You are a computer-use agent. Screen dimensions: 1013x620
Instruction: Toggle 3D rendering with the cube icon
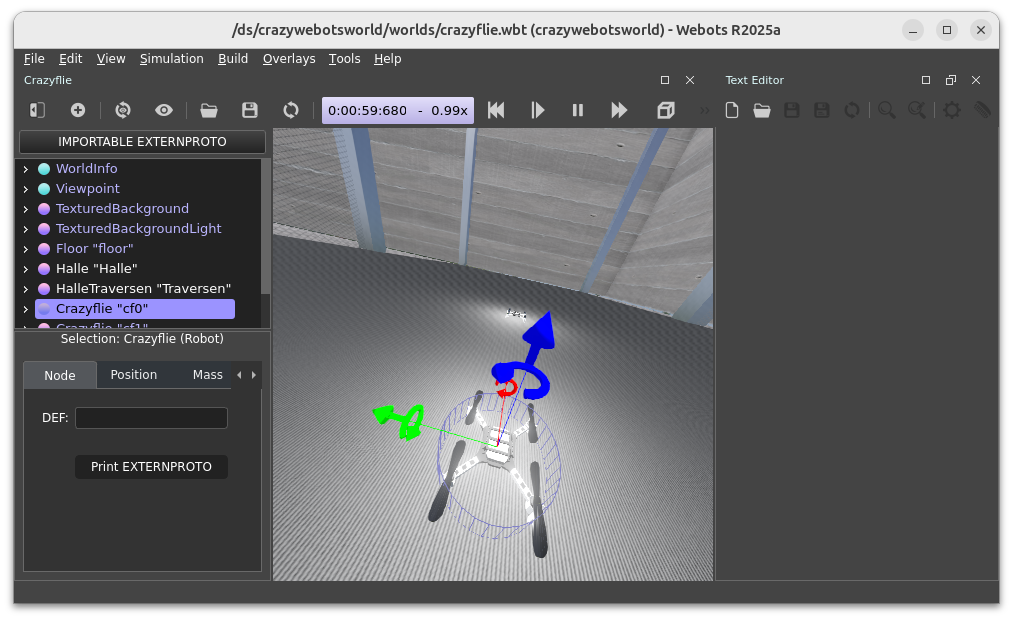coord(665,110)
